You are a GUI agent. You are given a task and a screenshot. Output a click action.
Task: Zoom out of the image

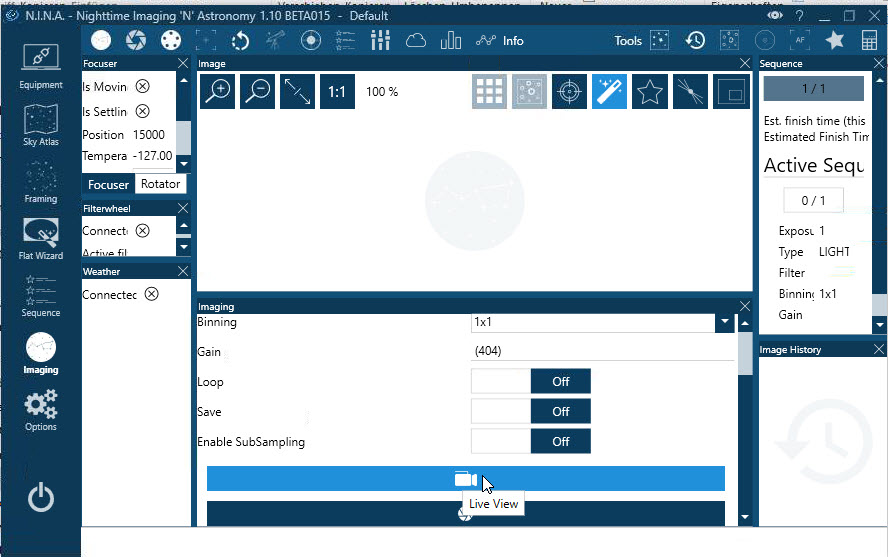258,91
